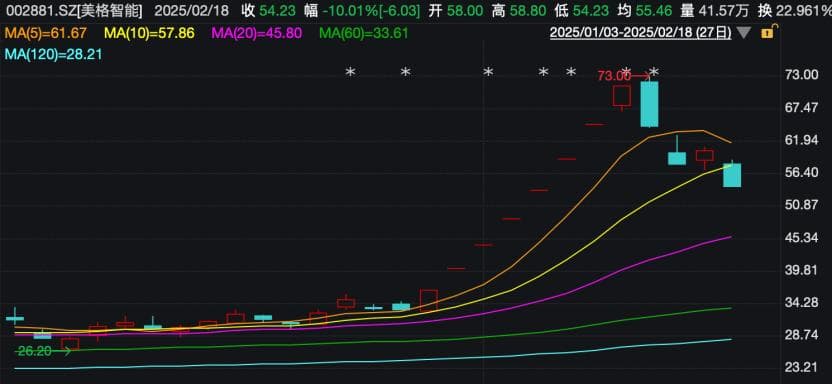
Task: Click the red 73.00 highest price marker
Action: coord(614,76)
